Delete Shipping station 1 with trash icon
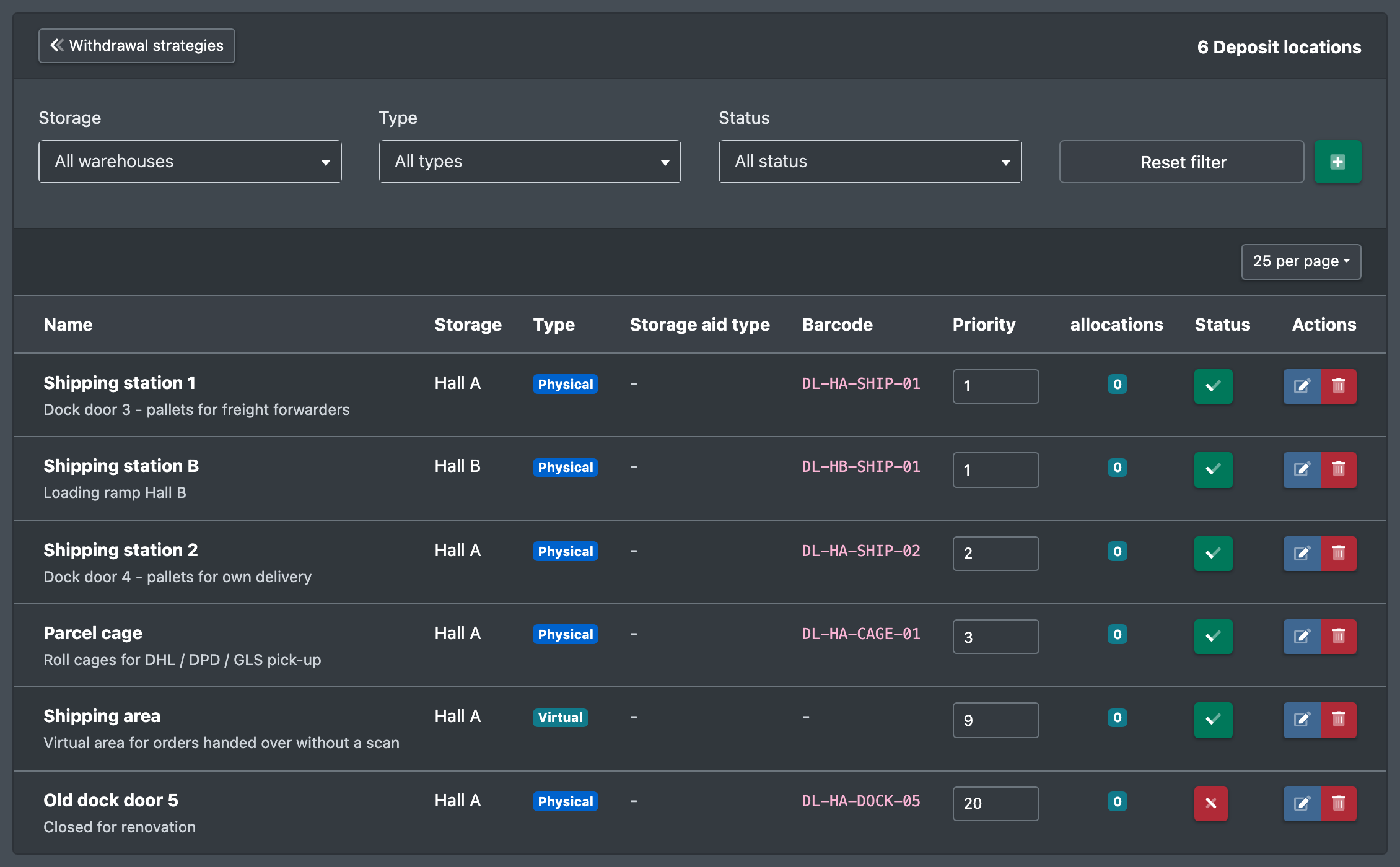Viewport: 1400px width, 867px height. [x=1339, y=386]
